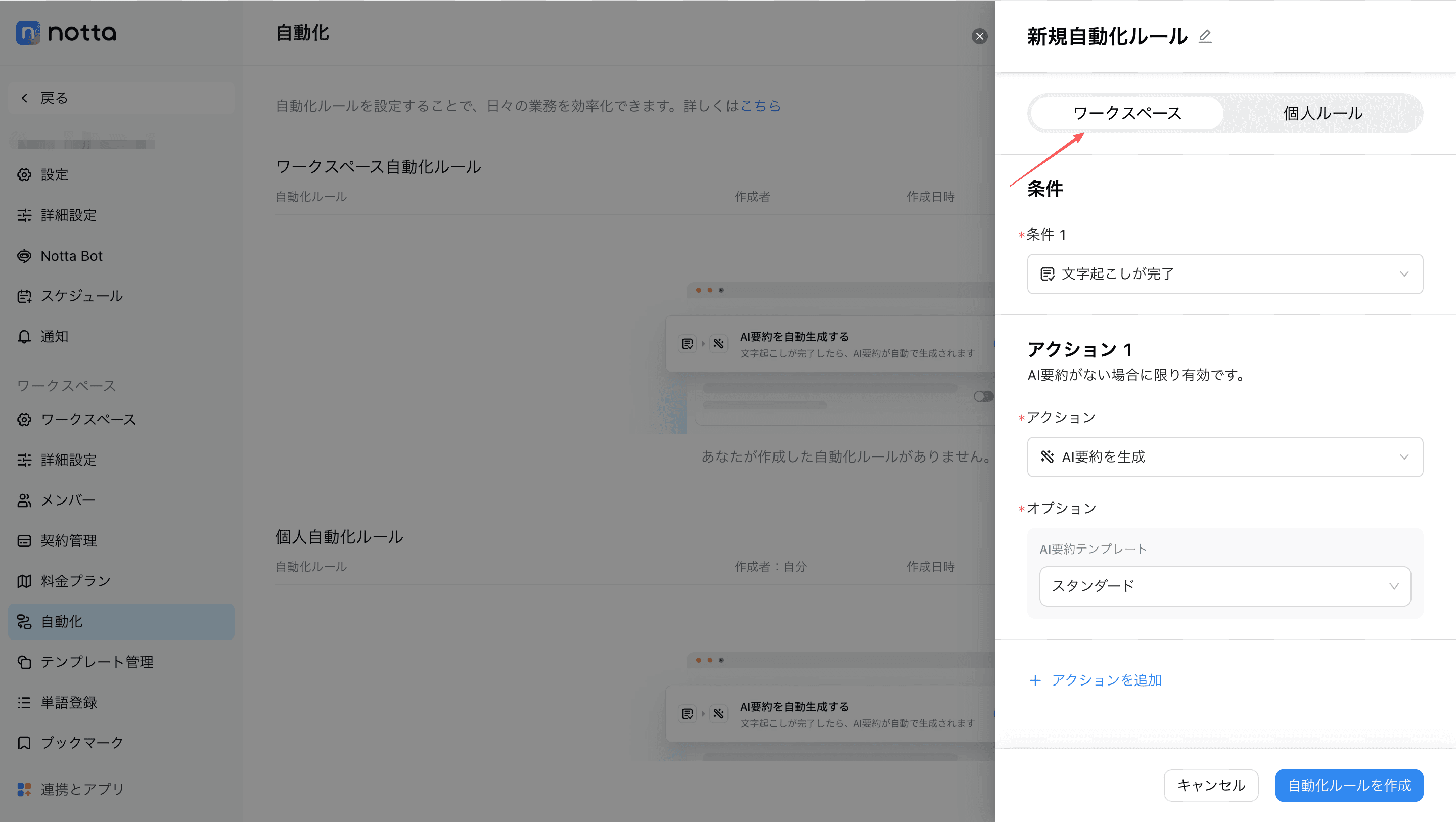Close the rule panel with X button
Viewport: 1456px width, 822px height.
point(979,37)
